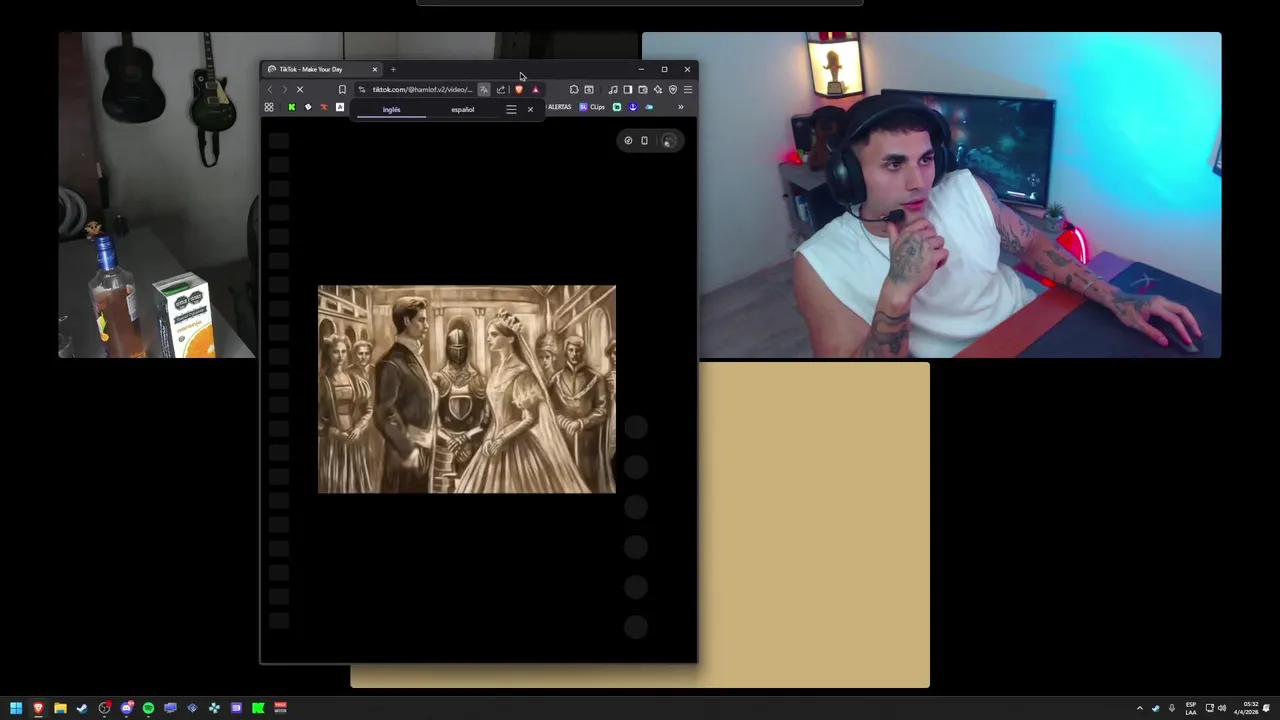Click the tiktok.com address bar URL
The image size is (1280, 720).
coord(422,89)
